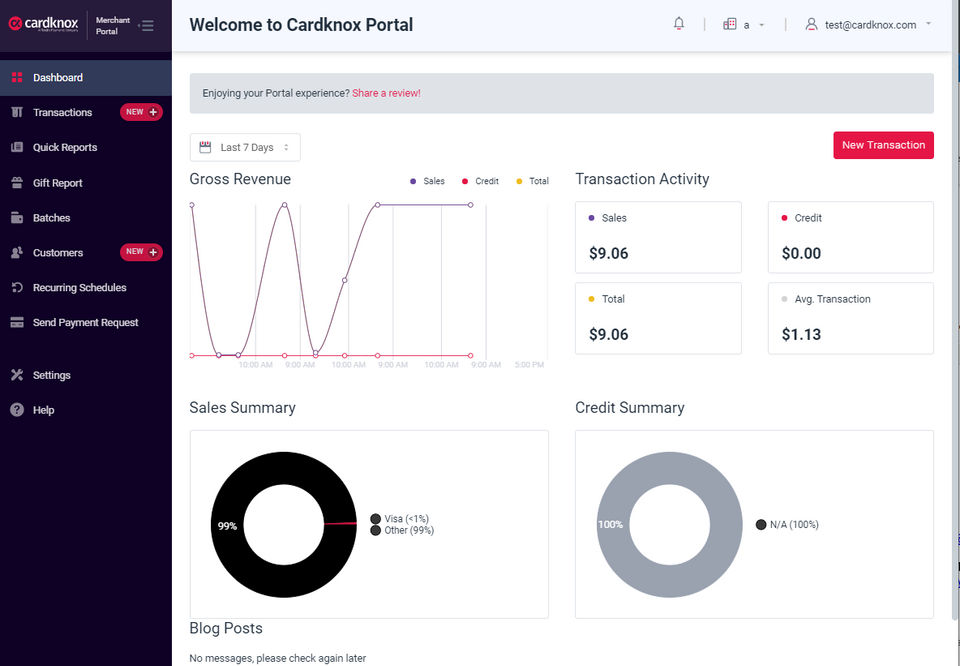Click the Share a review! link

(x=386, y=93)
